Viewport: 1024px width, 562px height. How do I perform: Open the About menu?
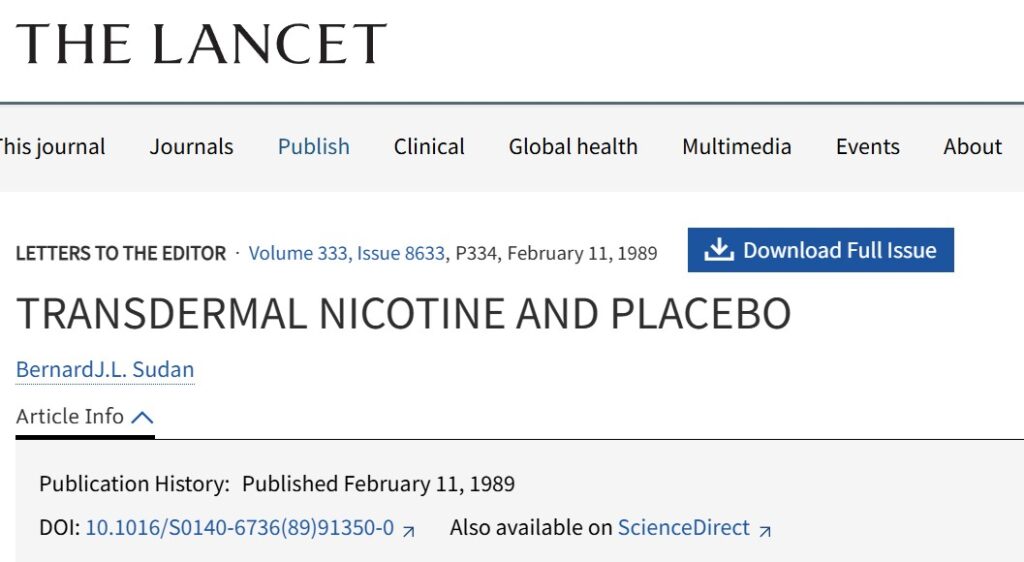(x=972, y=147)
